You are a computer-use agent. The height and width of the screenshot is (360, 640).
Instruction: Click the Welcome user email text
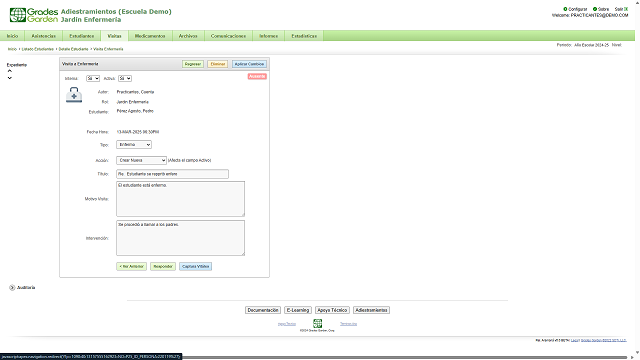[590, 16]
